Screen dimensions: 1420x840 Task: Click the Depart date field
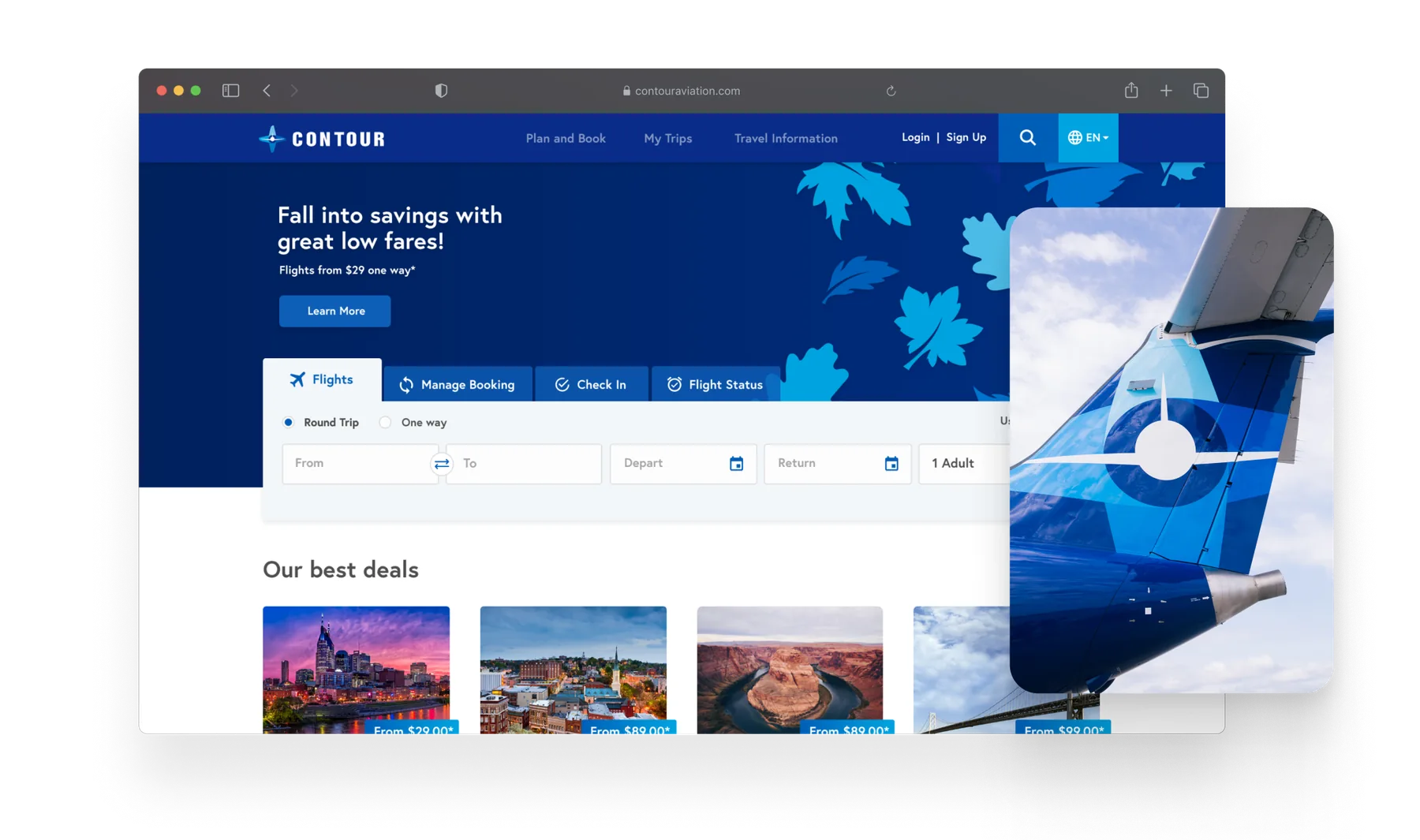click(683, 463)
